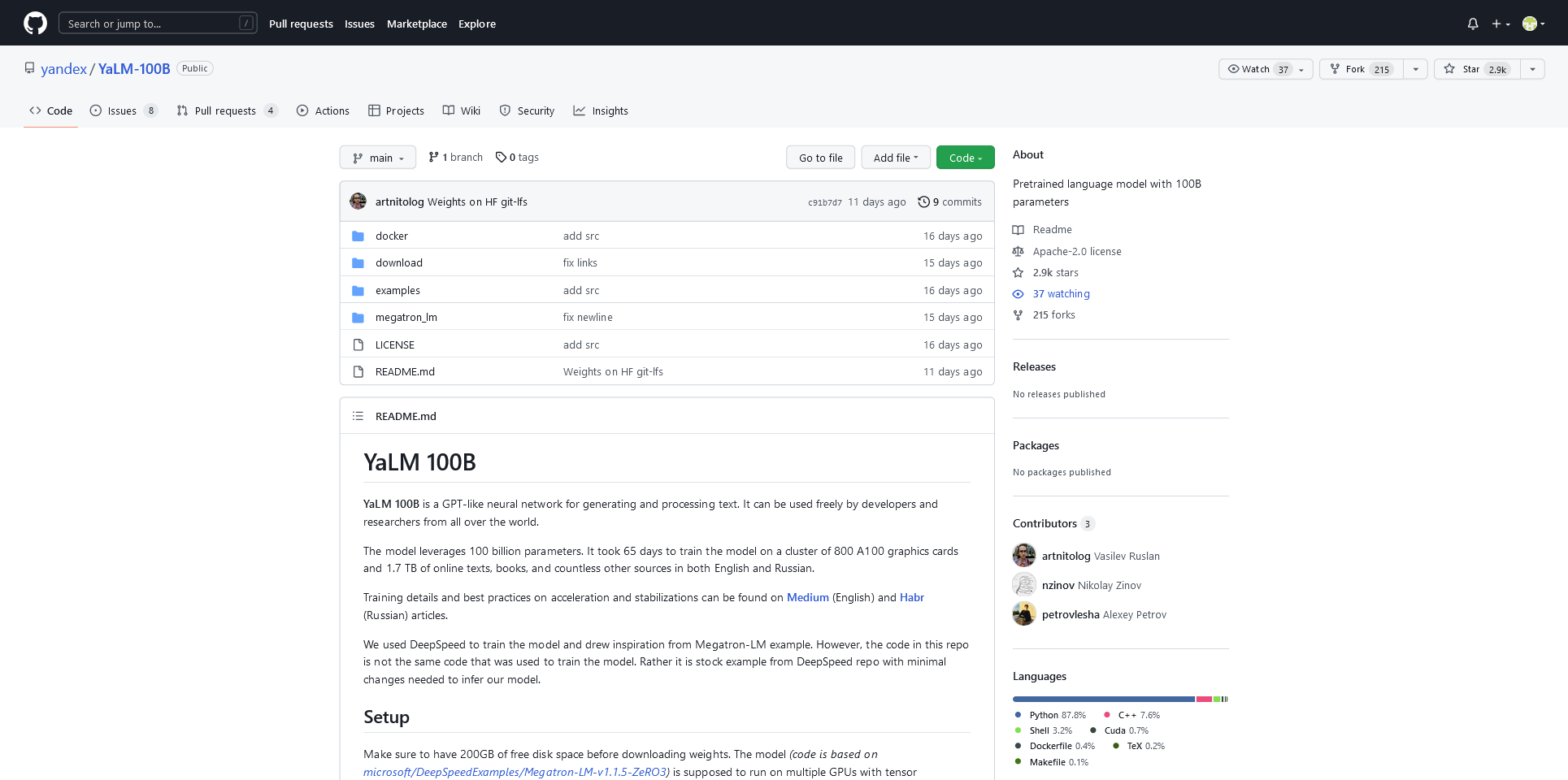Click the fork icon beside 215 forks
This screenshot has height=780, width=1568.
(x=1018, y=314)
